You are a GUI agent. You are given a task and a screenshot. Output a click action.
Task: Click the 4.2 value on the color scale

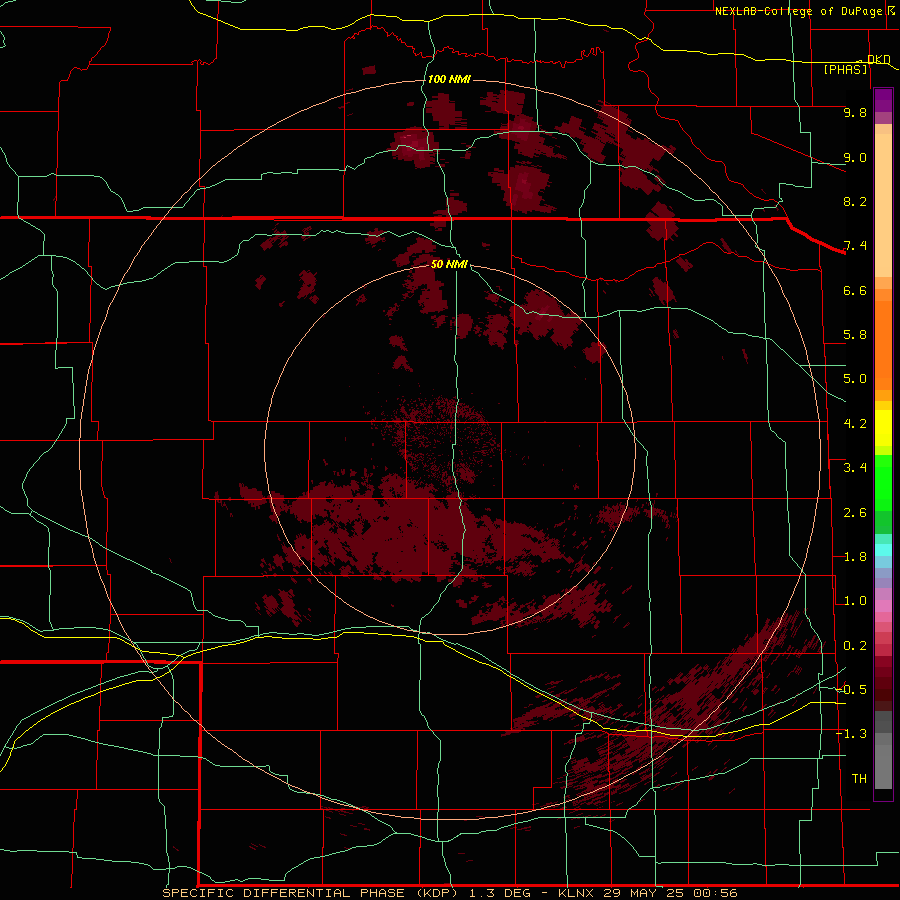(x=855, y=424)
